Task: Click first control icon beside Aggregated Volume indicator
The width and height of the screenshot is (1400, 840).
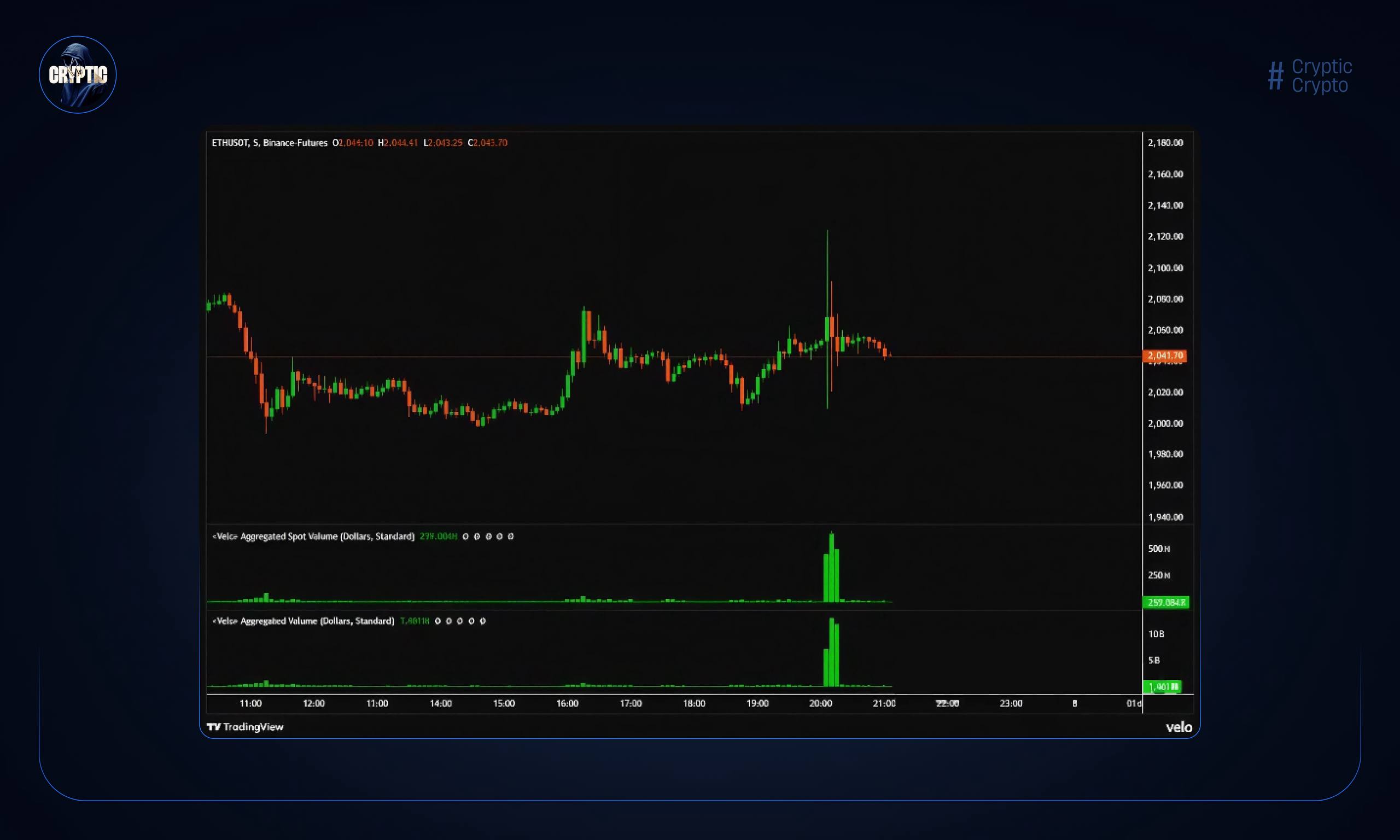Action: click(x=437, y=621)
